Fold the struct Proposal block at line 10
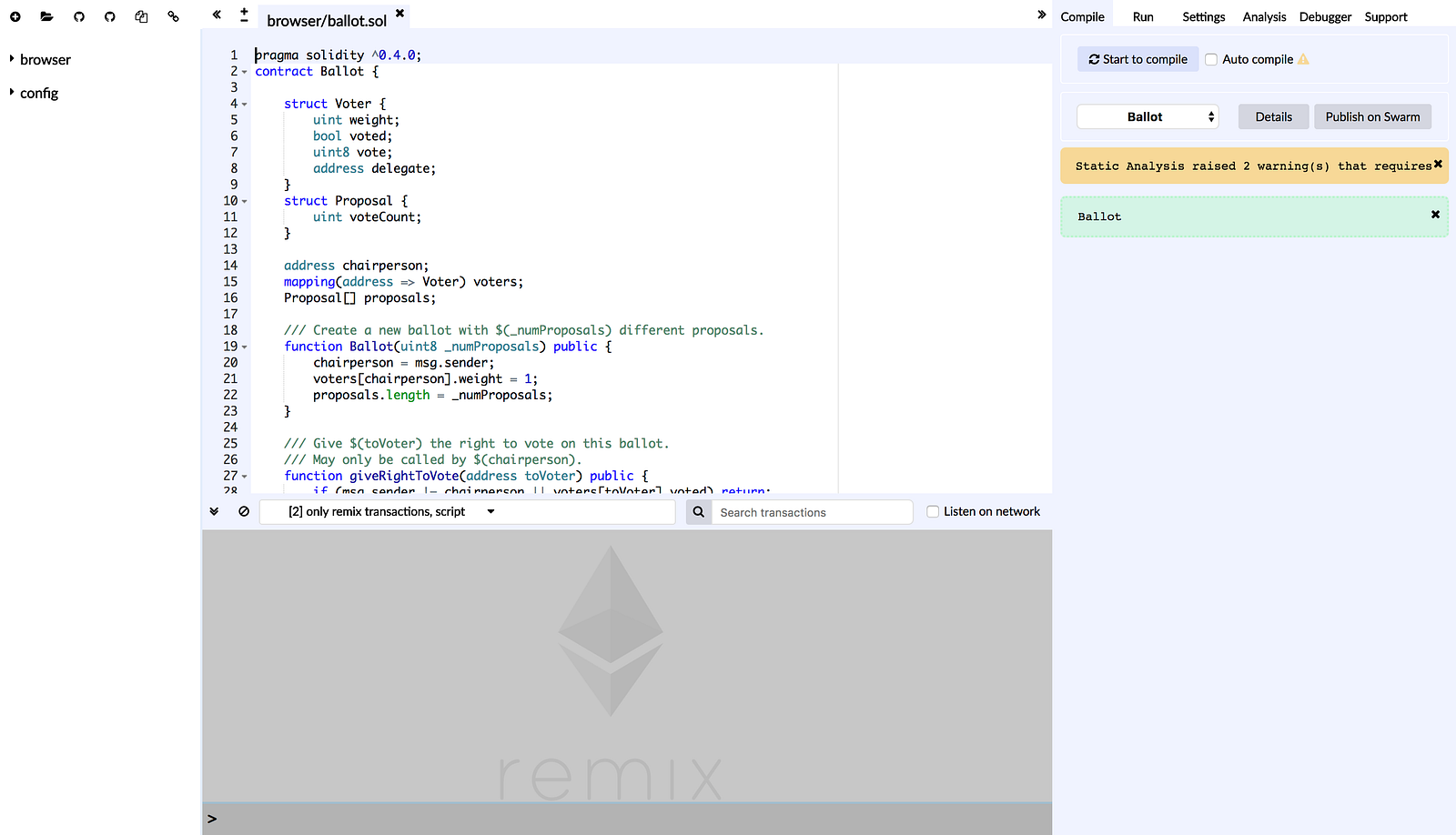1456x835 pixels. pyautogui.click(x=245, y=201)
